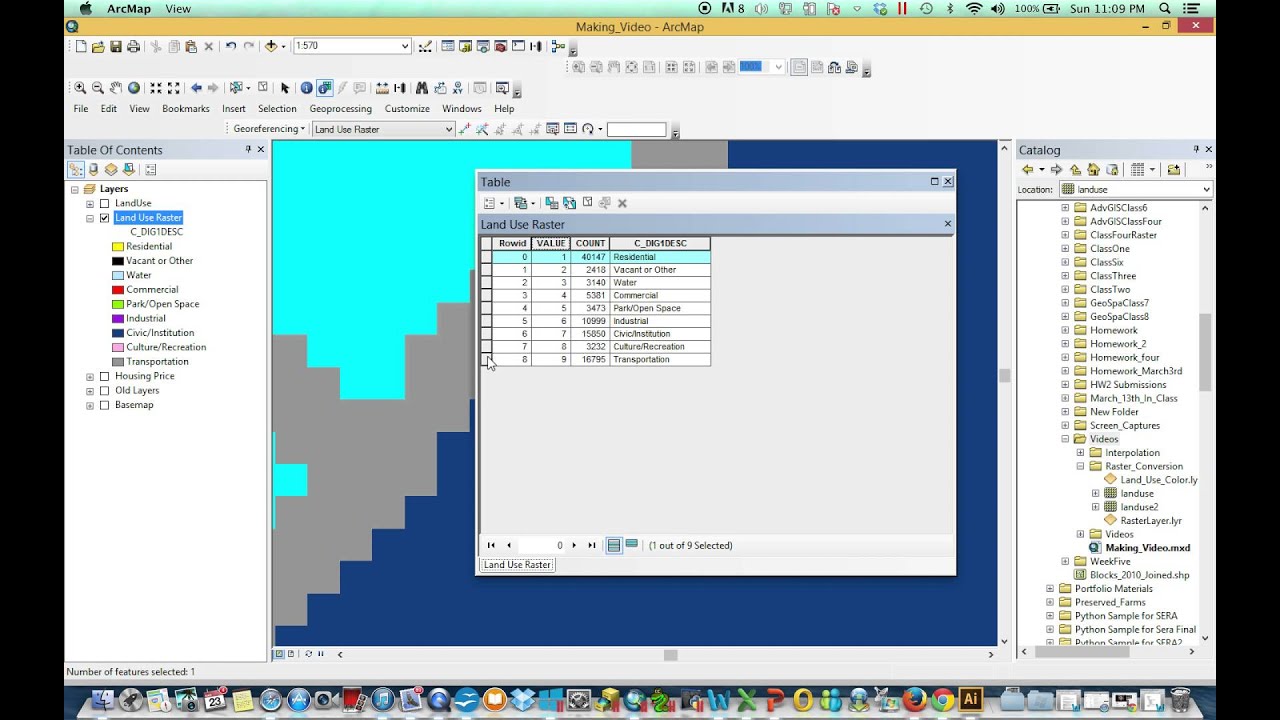Image resolution: width=1280 pixels, height=720 pixels.
Task: Click List By Selection icon
Action: click(x=128, y=170)
